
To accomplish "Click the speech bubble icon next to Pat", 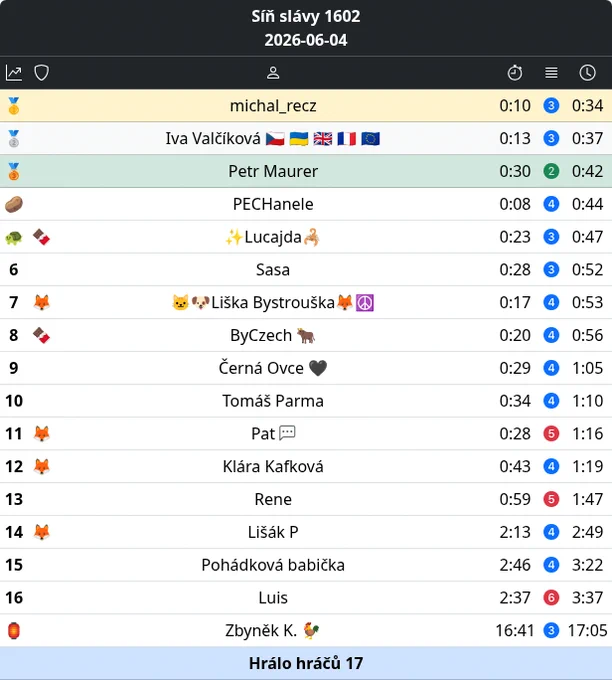I will coord(288,433).
